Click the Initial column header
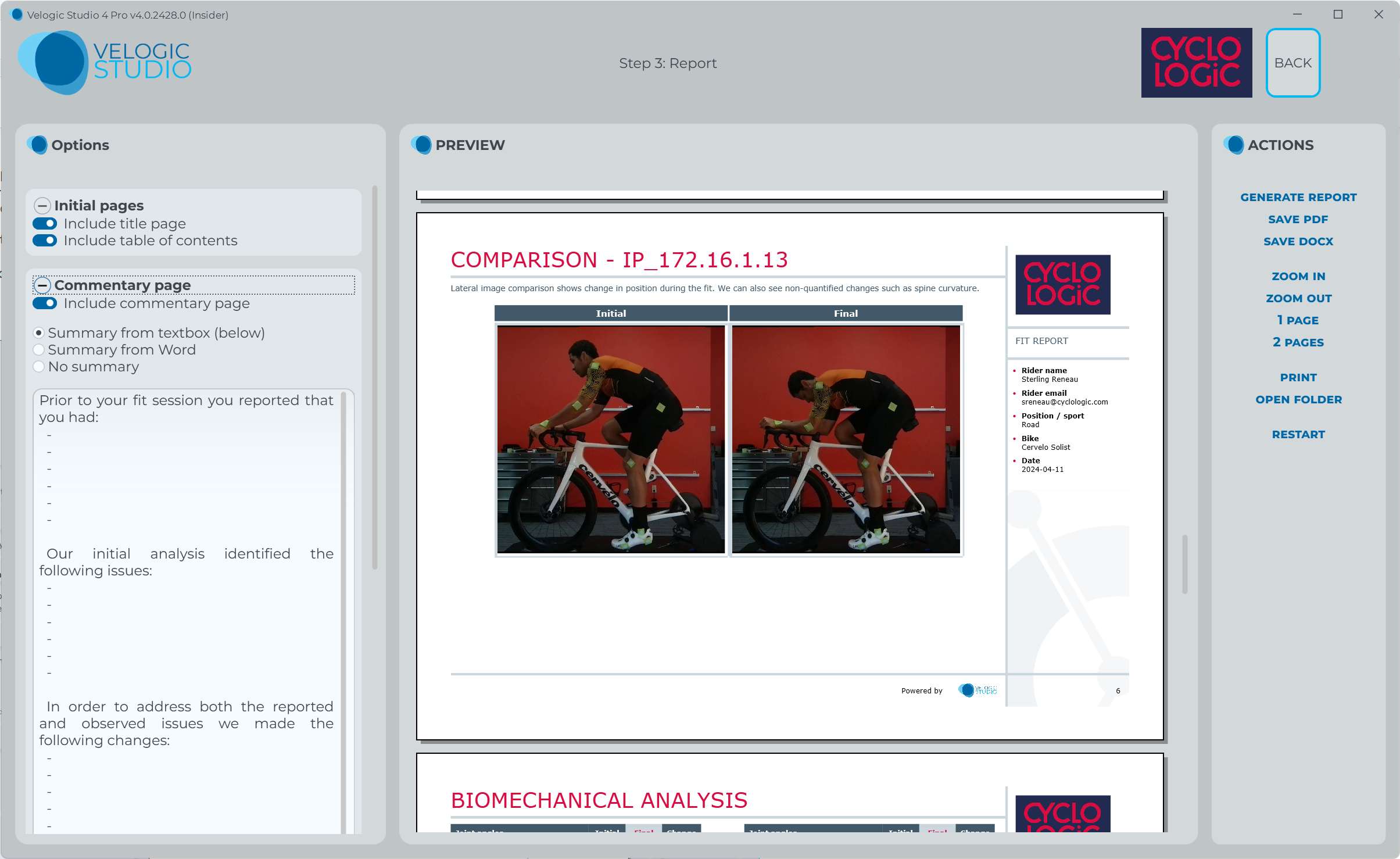This screenshot has width=1400, height=859. click(611, 313)
